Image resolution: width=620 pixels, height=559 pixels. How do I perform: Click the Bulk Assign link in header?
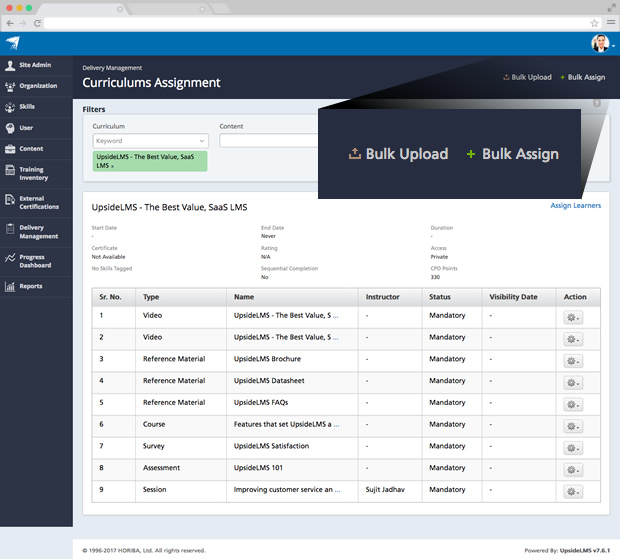[582, 77]
